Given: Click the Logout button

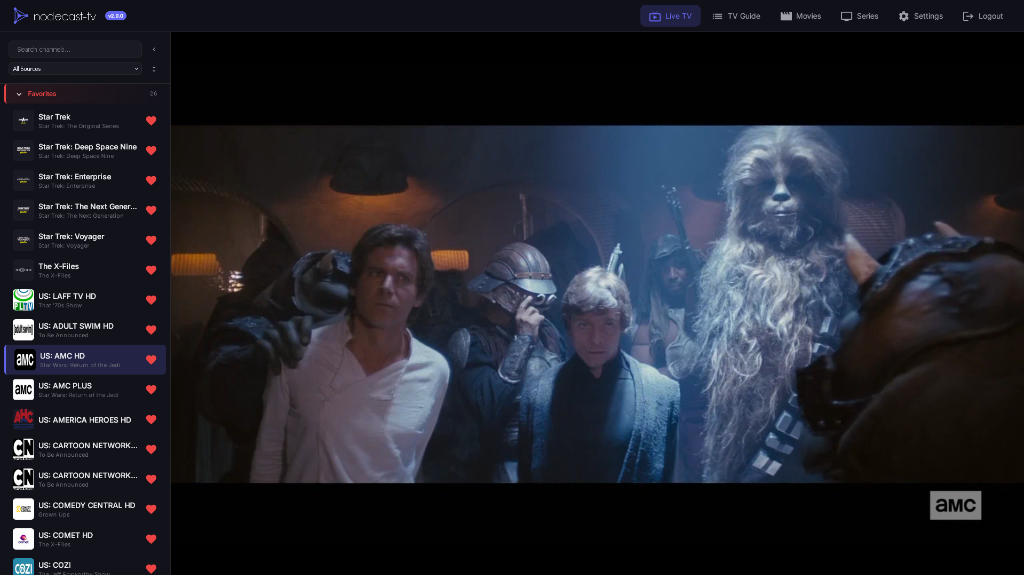Looking at the screenshot, I should [x=983, y=16].
